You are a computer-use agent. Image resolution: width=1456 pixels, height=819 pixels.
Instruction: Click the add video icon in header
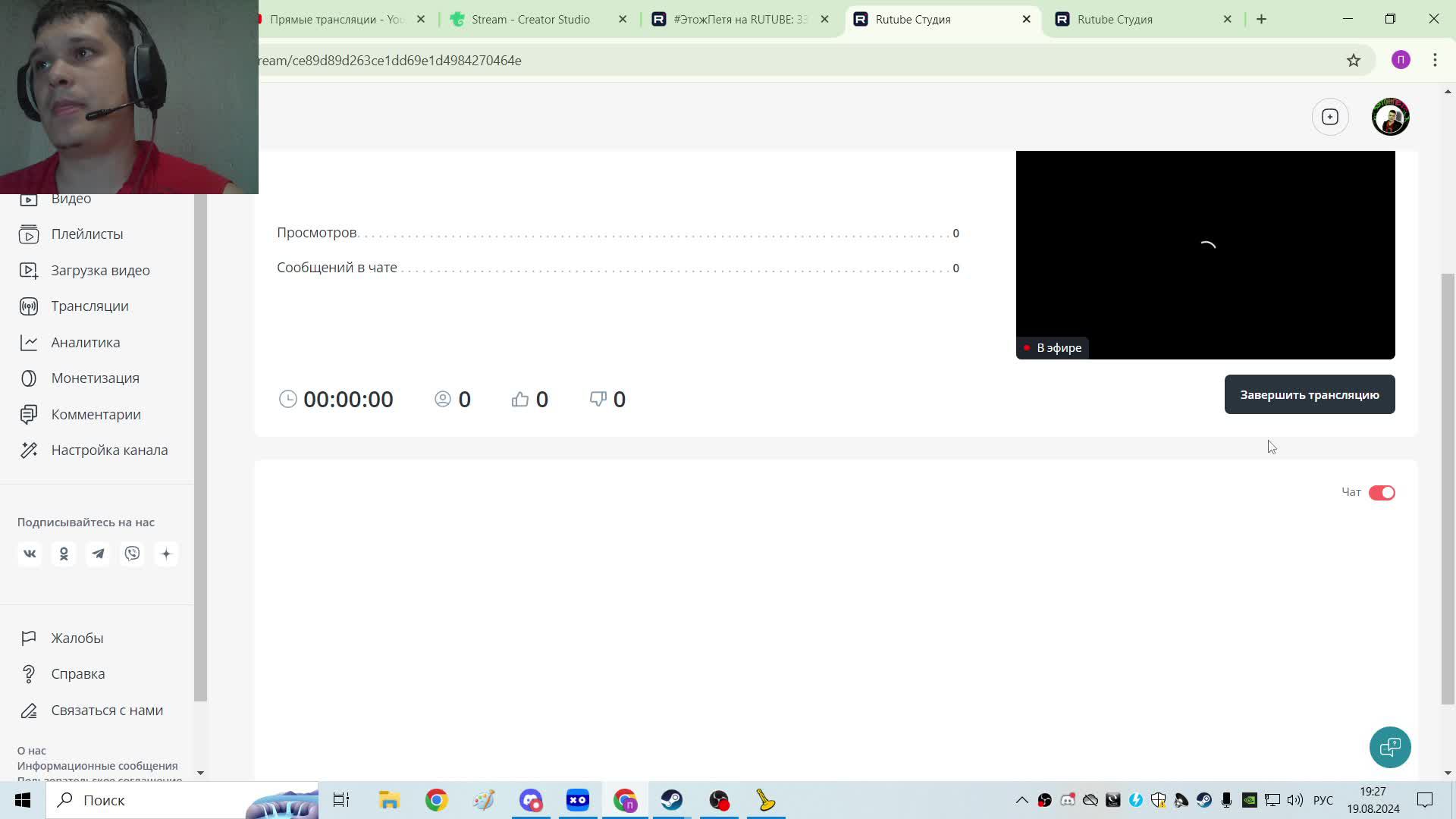click(x=1329, y=117)
